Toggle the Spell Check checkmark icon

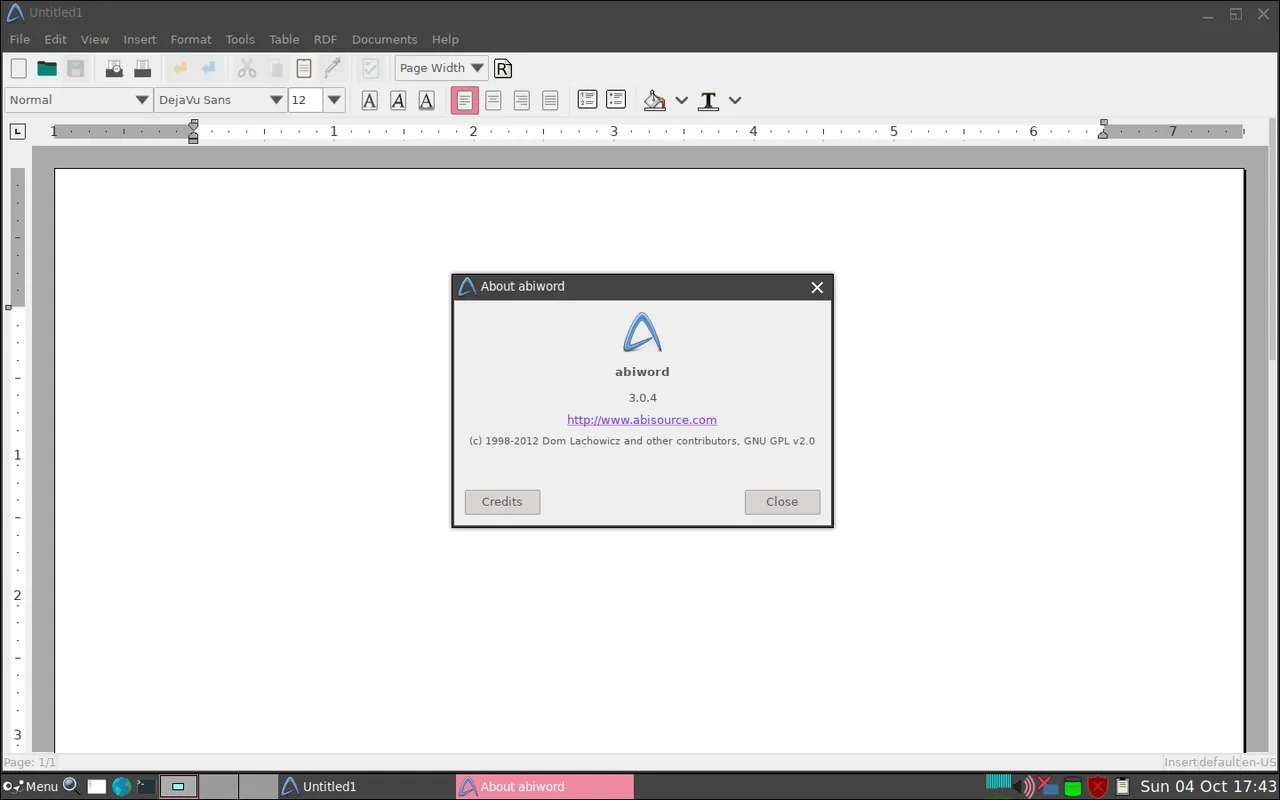(x=371, y=68)
